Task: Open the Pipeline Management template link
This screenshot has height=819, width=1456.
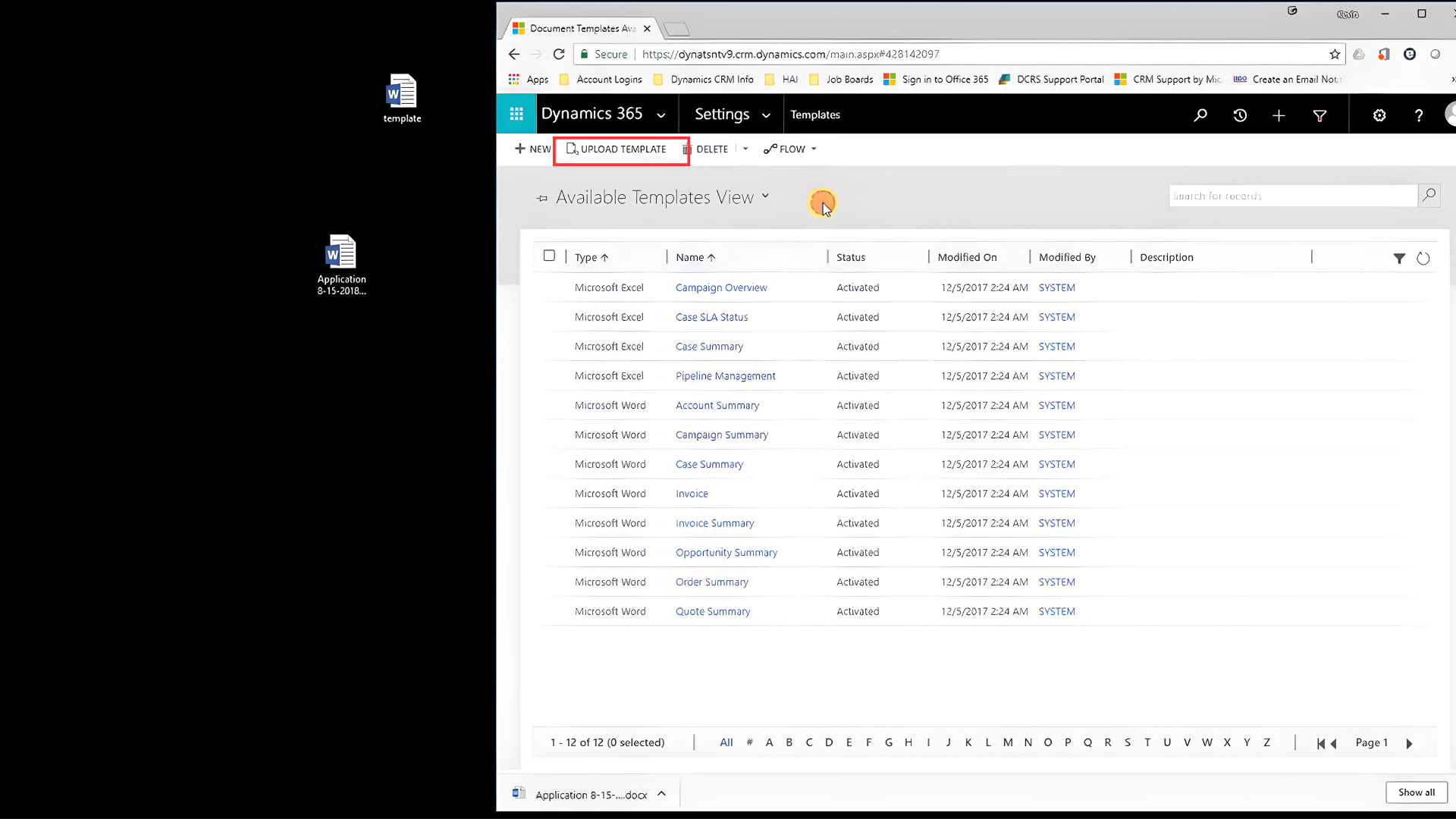Action: (x=725, y=376)
